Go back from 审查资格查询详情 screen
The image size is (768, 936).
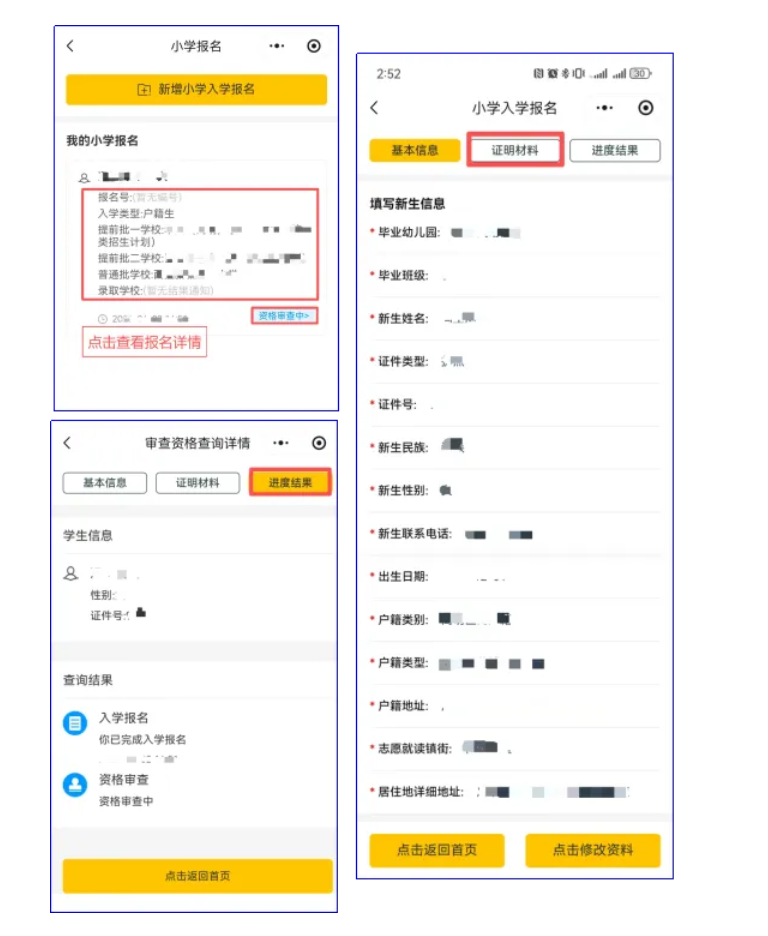[x=67, y=443]
